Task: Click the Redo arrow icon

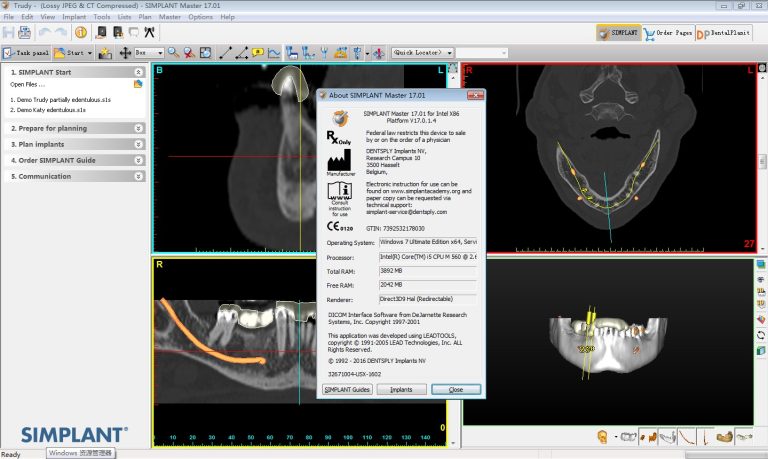Action: click(61, 32)
